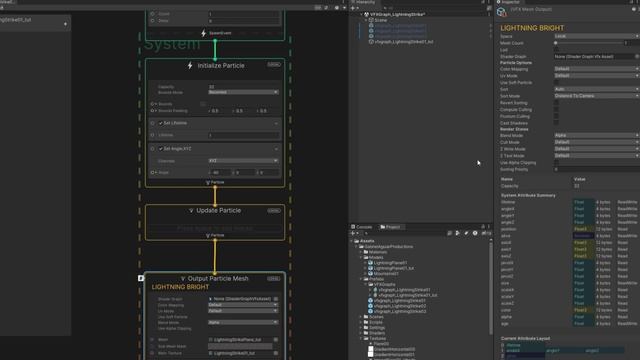Select the Hierarchy tab
The width and height of the screenshot is (640, 360).
(x=363, y=2)
